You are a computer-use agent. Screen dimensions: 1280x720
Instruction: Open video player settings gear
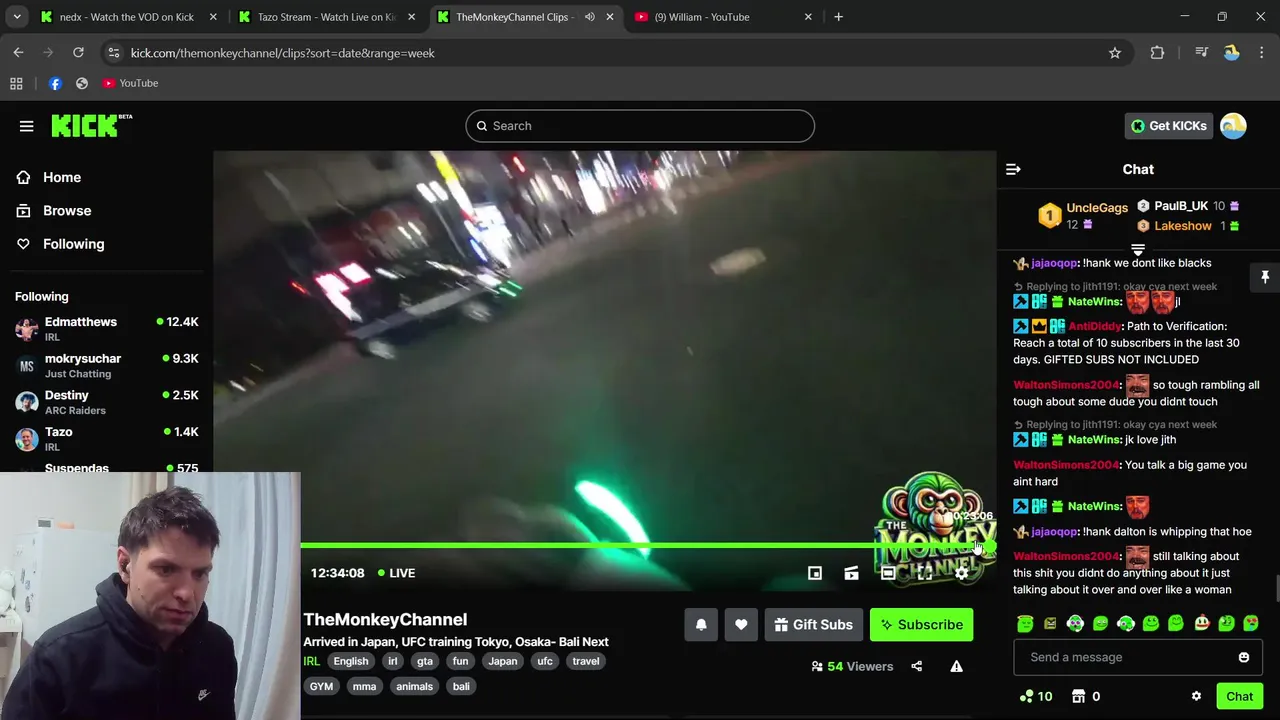[x=961, y=573]
